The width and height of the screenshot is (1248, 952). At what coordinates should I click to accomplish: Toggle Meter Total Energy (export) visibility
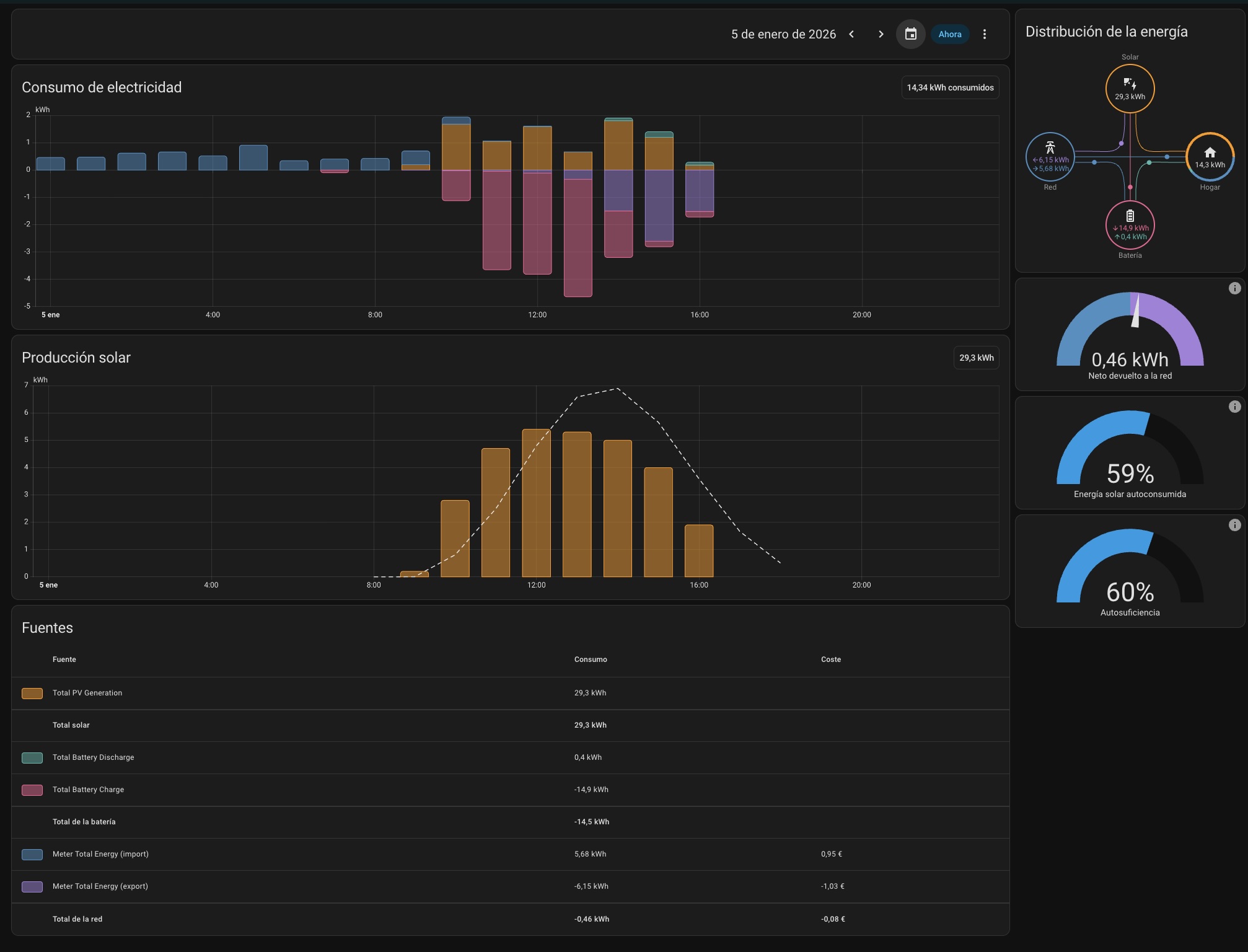pyautogui.click(x=32, y=886)
